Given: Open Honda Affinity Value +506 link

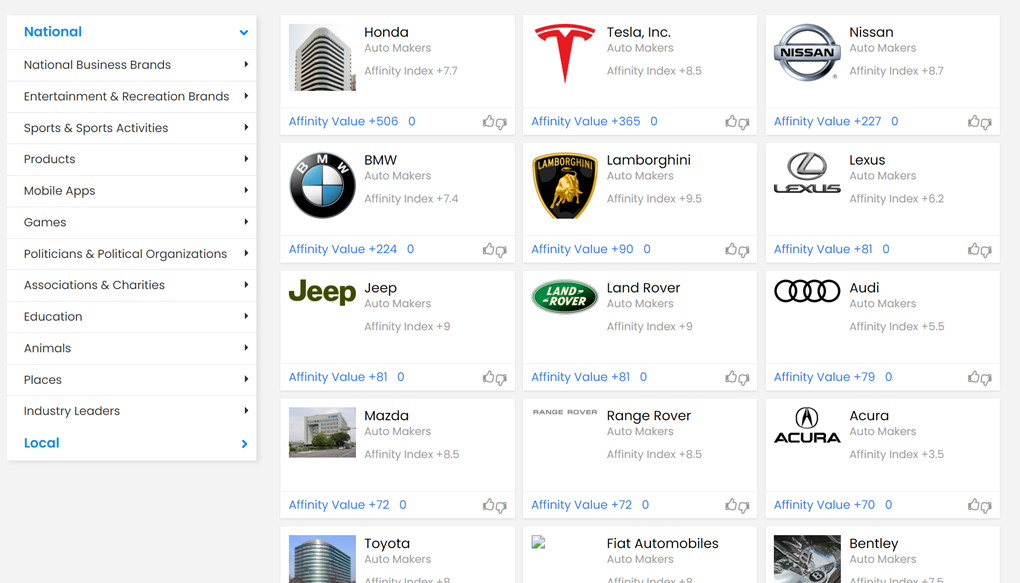Looking at the screenshot, I should 343,122.
